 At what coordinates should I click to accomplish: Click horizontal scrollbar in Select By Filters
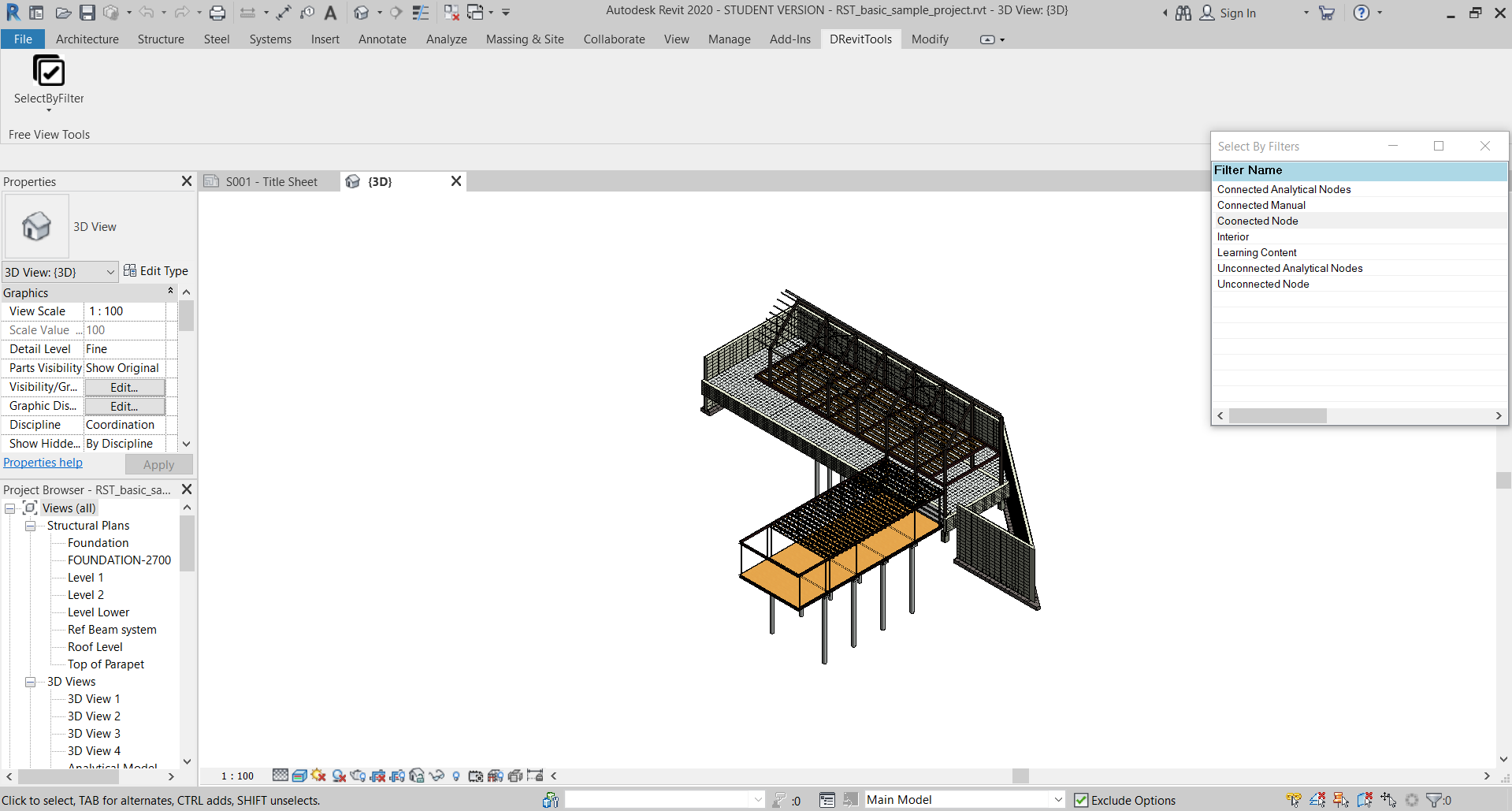pos(1277,415)
